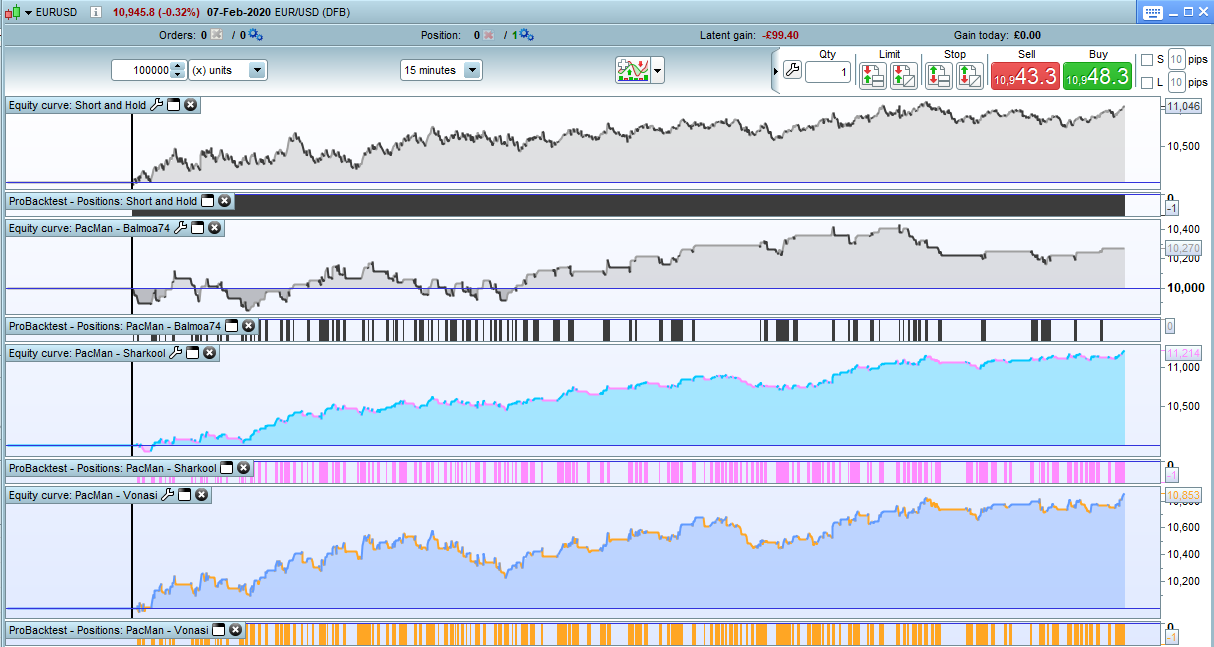
Task: Open the Orders settings gear icon
Action: coord(255,35)
